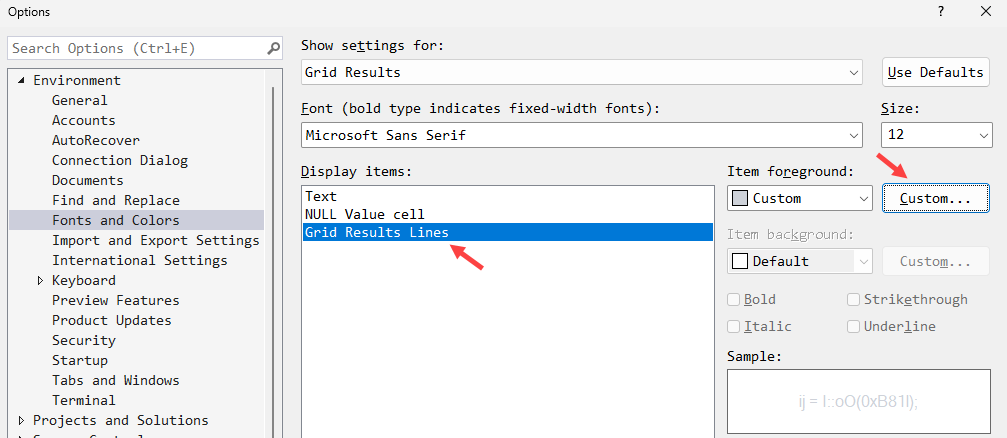The image size is (1007, 438).
Task: Expand the Keyboard tree node
Action: click(40, 281)
